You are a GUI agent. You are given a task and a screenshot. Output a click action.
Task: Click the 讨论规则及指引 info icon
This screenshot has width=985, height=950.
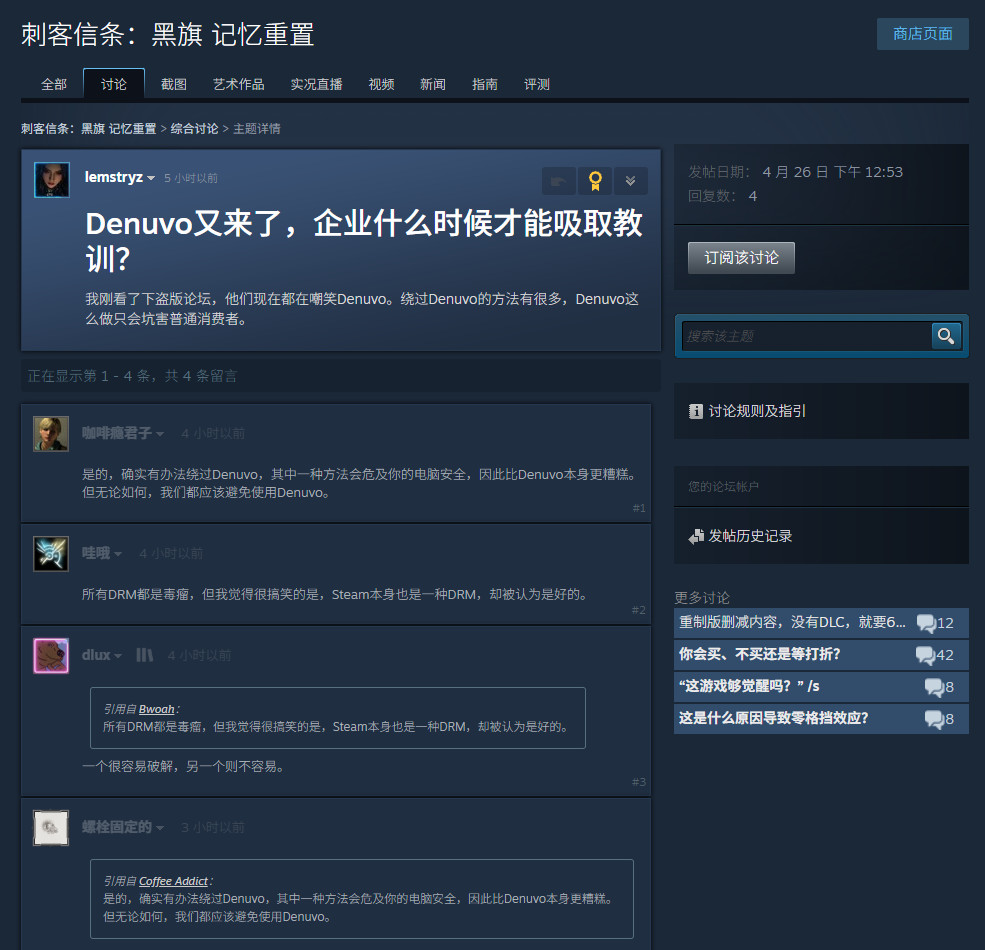pyautogui.click(x=696, y=411)
